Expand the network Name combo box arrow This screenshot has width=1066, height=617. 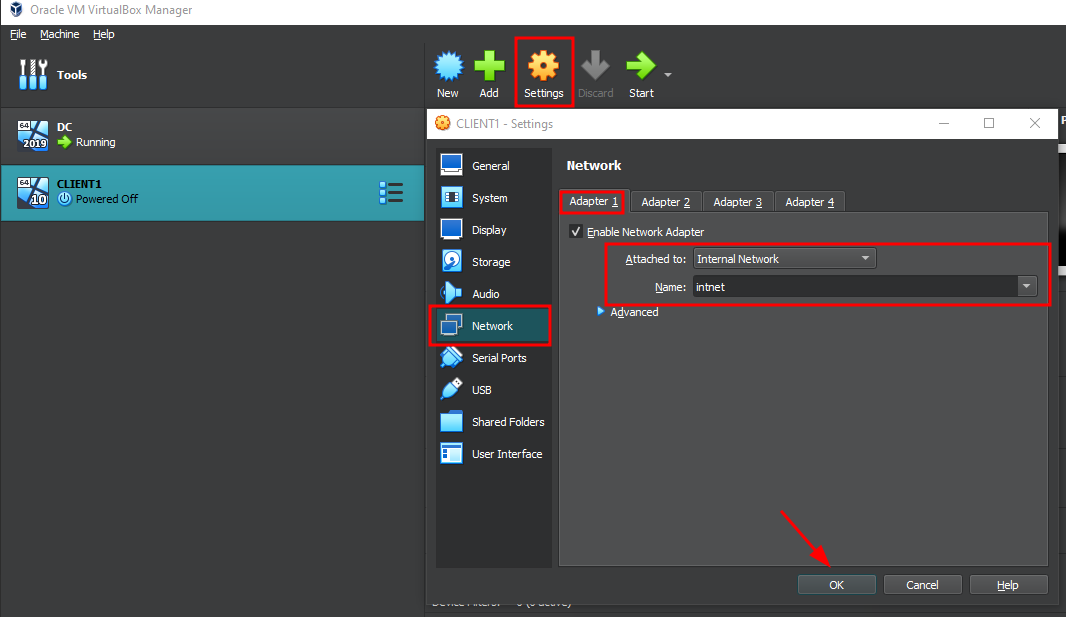pyautogui.click(x=1026, y=287)
